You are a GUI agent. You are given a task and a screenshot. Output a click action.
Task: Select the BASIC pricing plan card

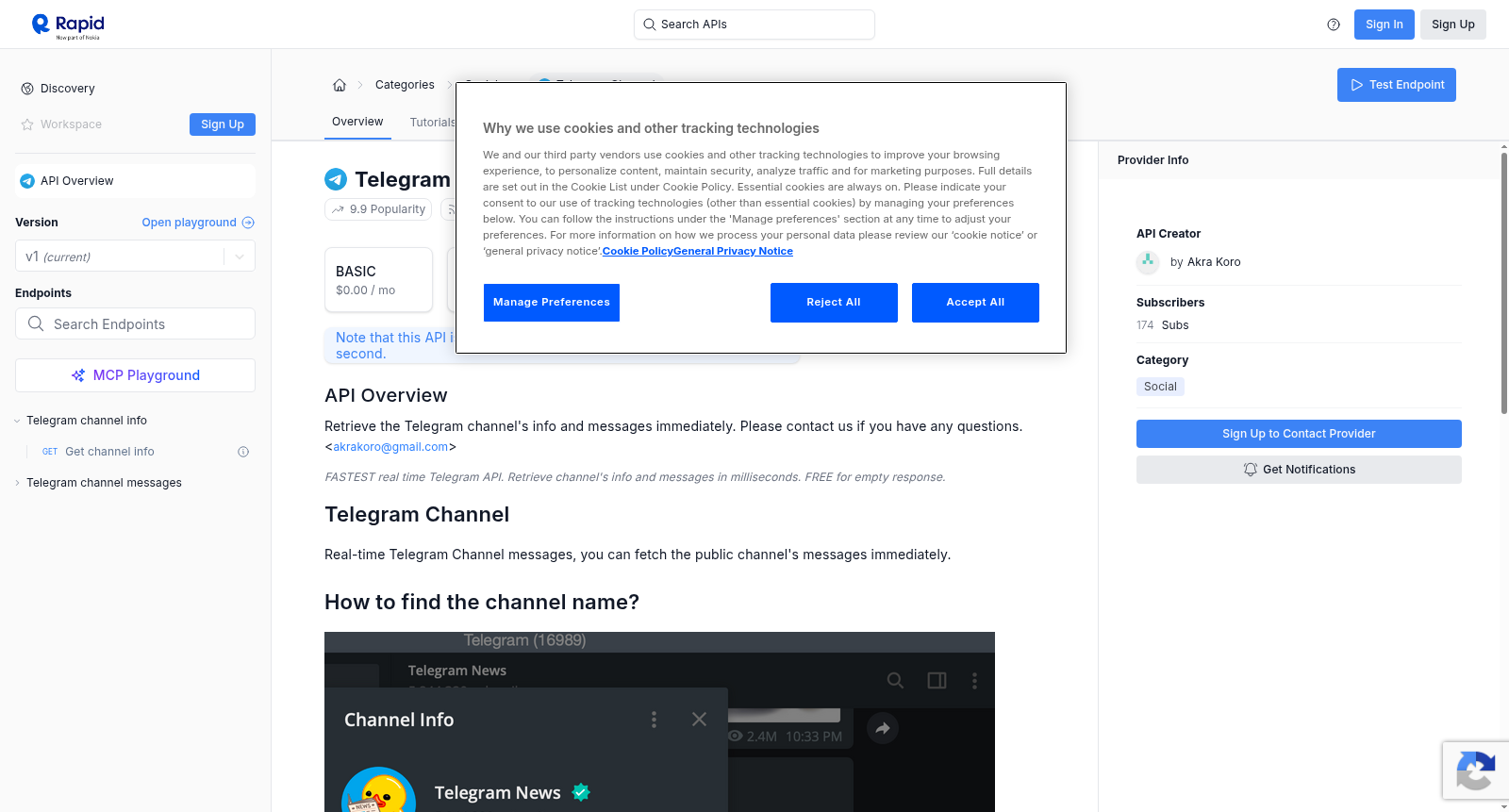(x=378, y=280)
